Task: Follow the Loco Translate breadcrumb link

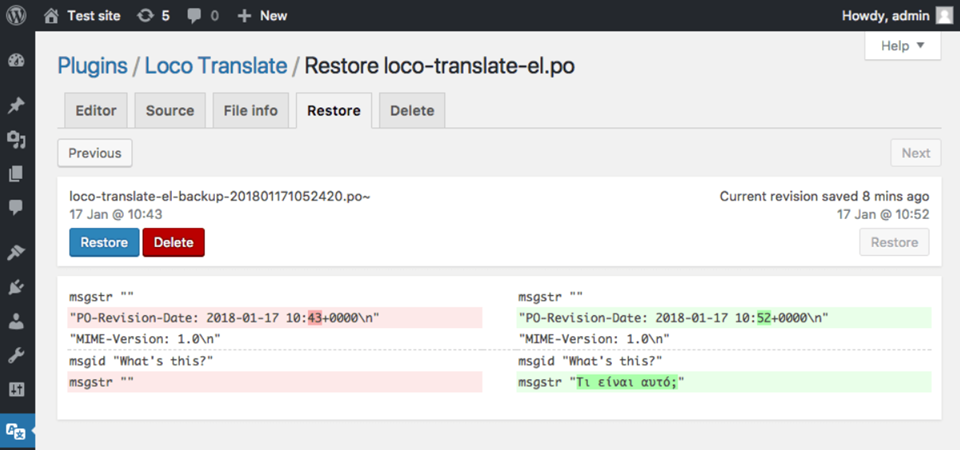Action: coord(215,66)
